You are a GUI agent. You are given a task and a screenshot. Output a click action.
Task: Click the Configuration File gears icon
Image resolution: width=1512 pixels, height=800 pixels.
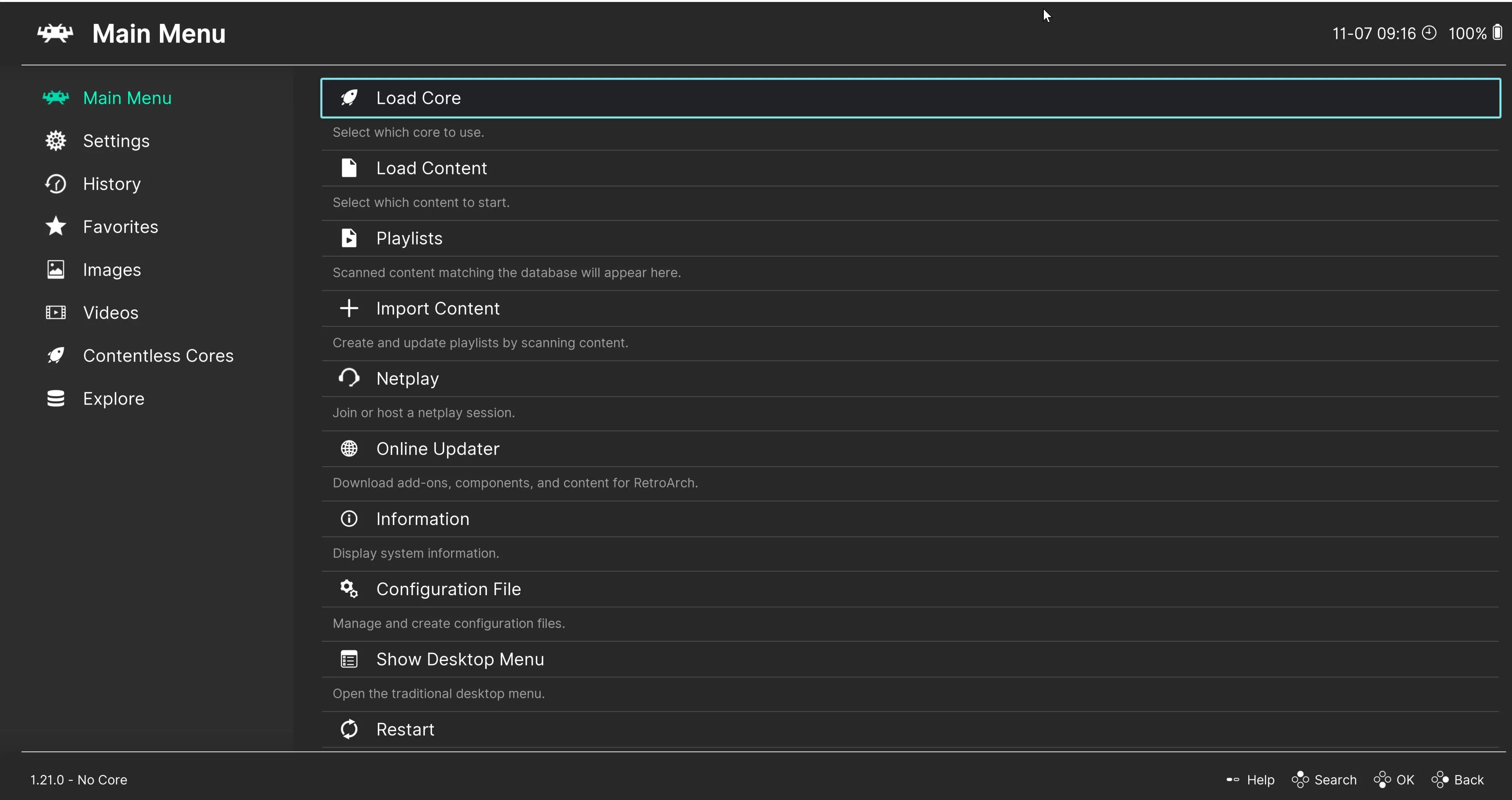[x=348, y=589]
